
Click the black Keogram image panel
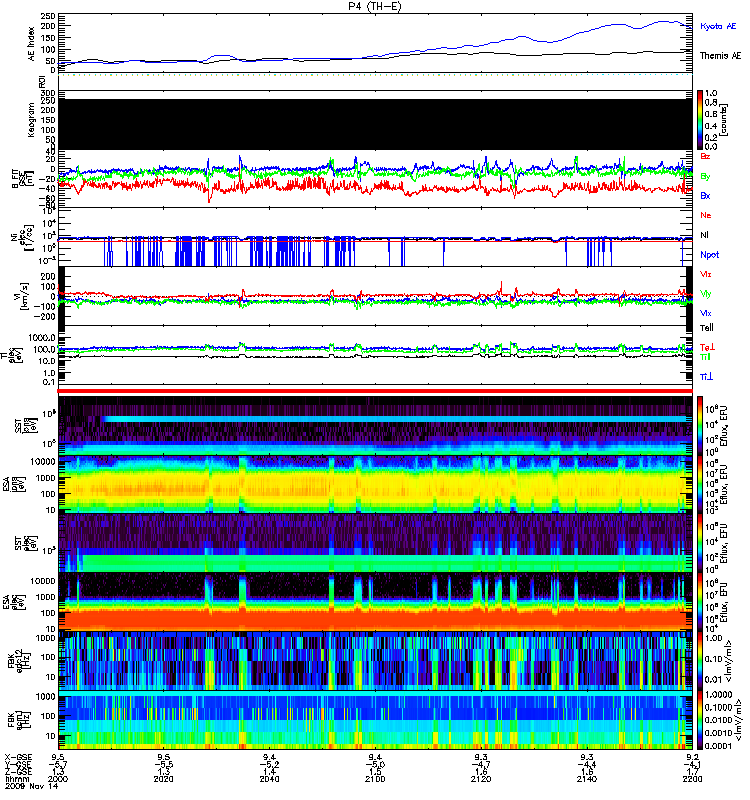375,124
